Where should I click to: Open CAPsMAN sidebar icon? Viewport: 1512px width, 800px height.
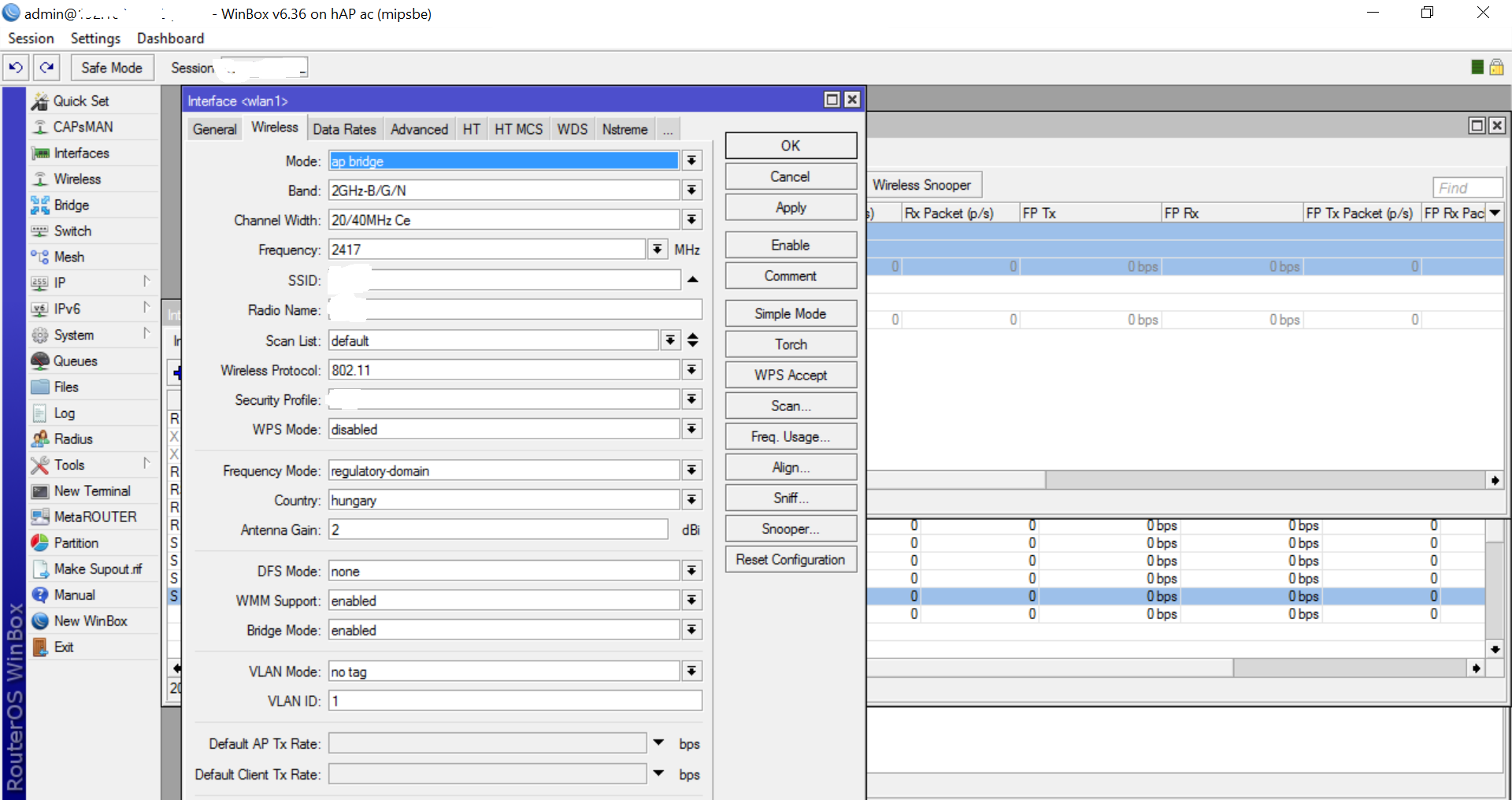tap(40, 127)
